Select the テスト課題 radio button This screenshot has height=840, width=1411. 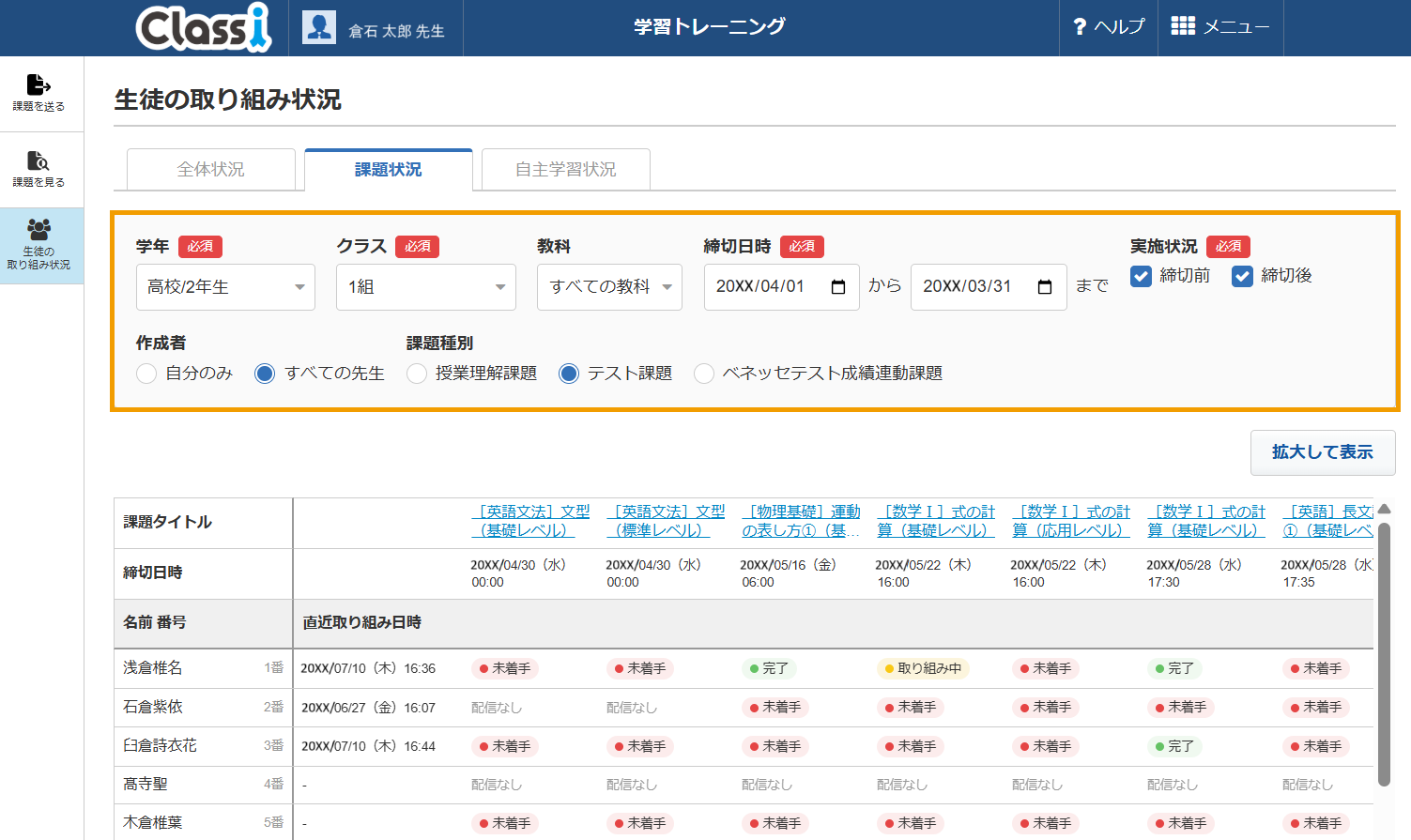569,374
